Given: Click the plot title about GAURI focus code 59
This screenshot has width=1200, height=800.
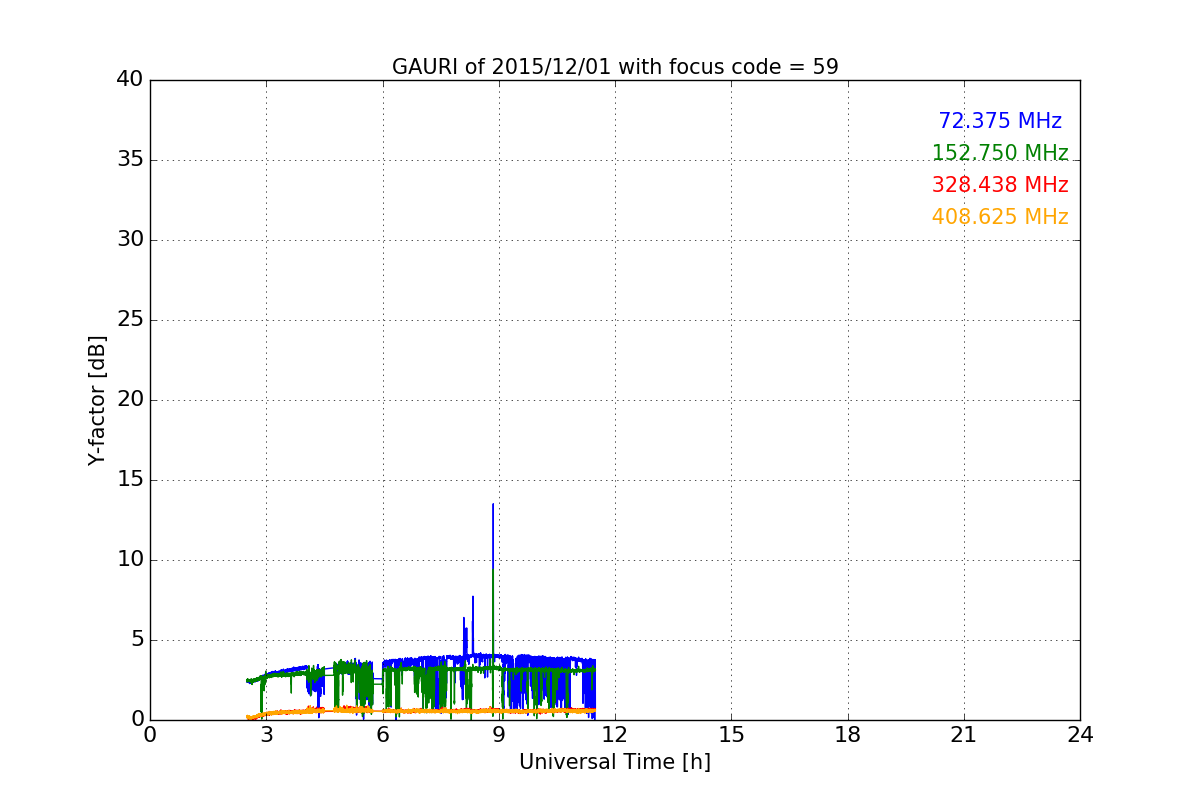Looking at the screenshot, I should tap(615, 67).
